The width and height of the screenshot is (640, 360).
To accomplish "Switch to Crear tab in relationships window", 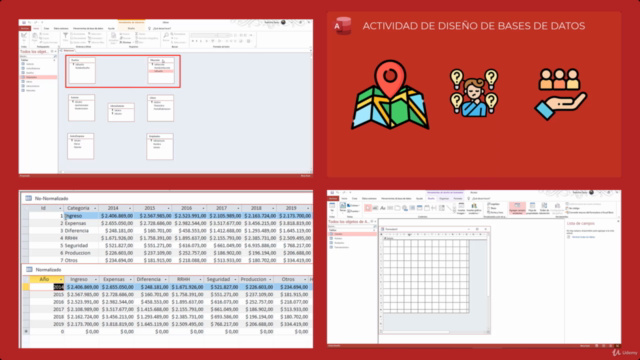I will [46, 28].
